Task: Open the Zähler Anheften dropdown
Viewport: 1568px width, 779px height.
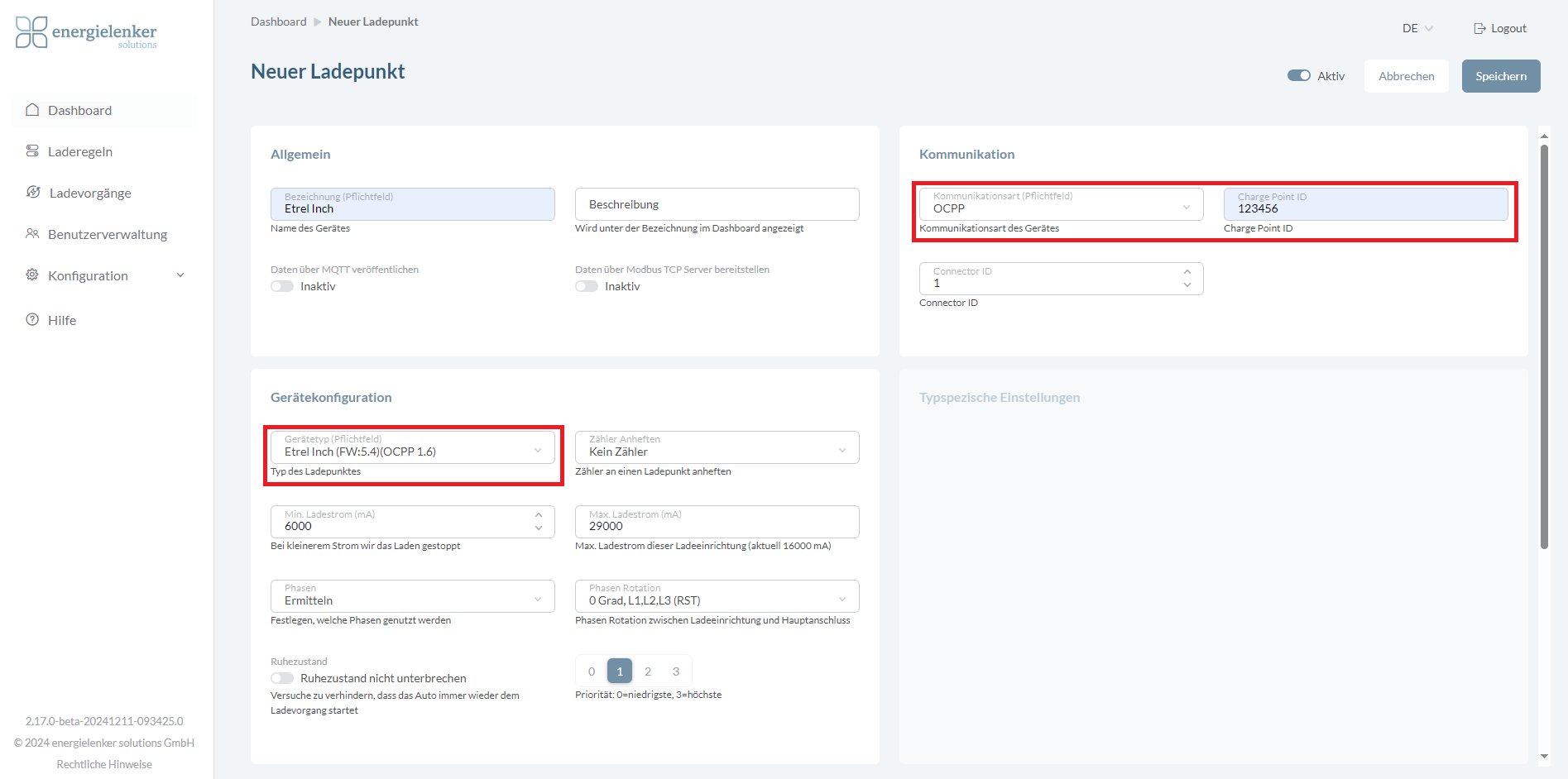Action: pos(717,447)
